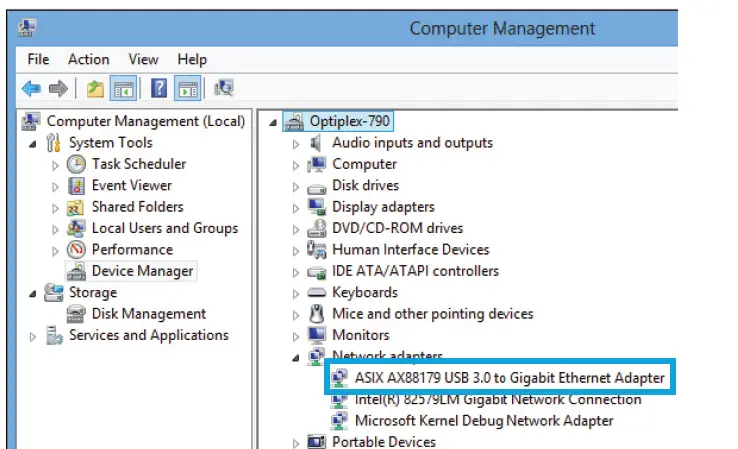
Task: Select the IDE ATA/ATAPI controllers label
Action: (x=416, y=271)
